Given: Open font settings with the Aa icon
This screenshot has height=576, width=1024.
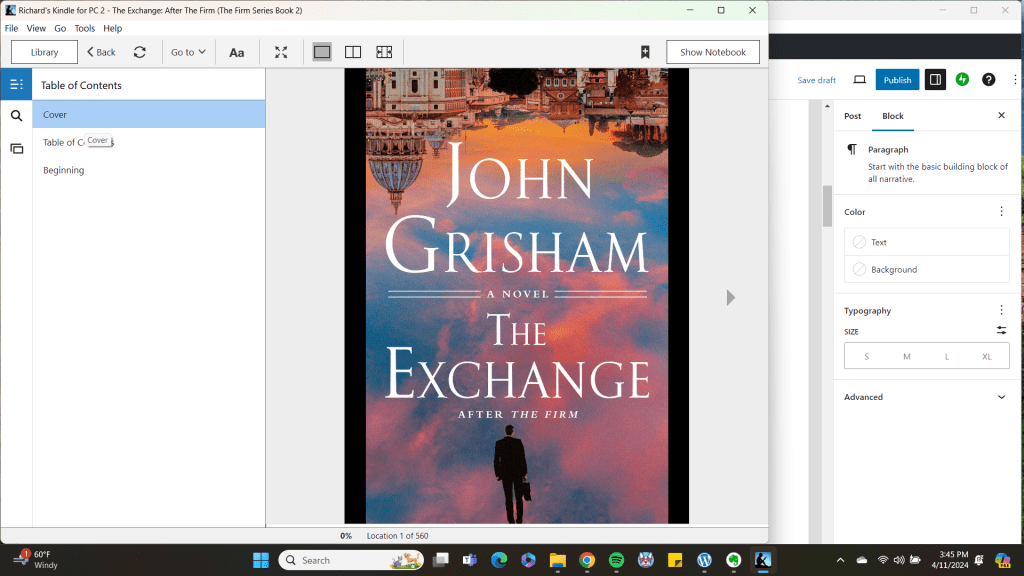Looking at the screenshot, I should 237,52.
